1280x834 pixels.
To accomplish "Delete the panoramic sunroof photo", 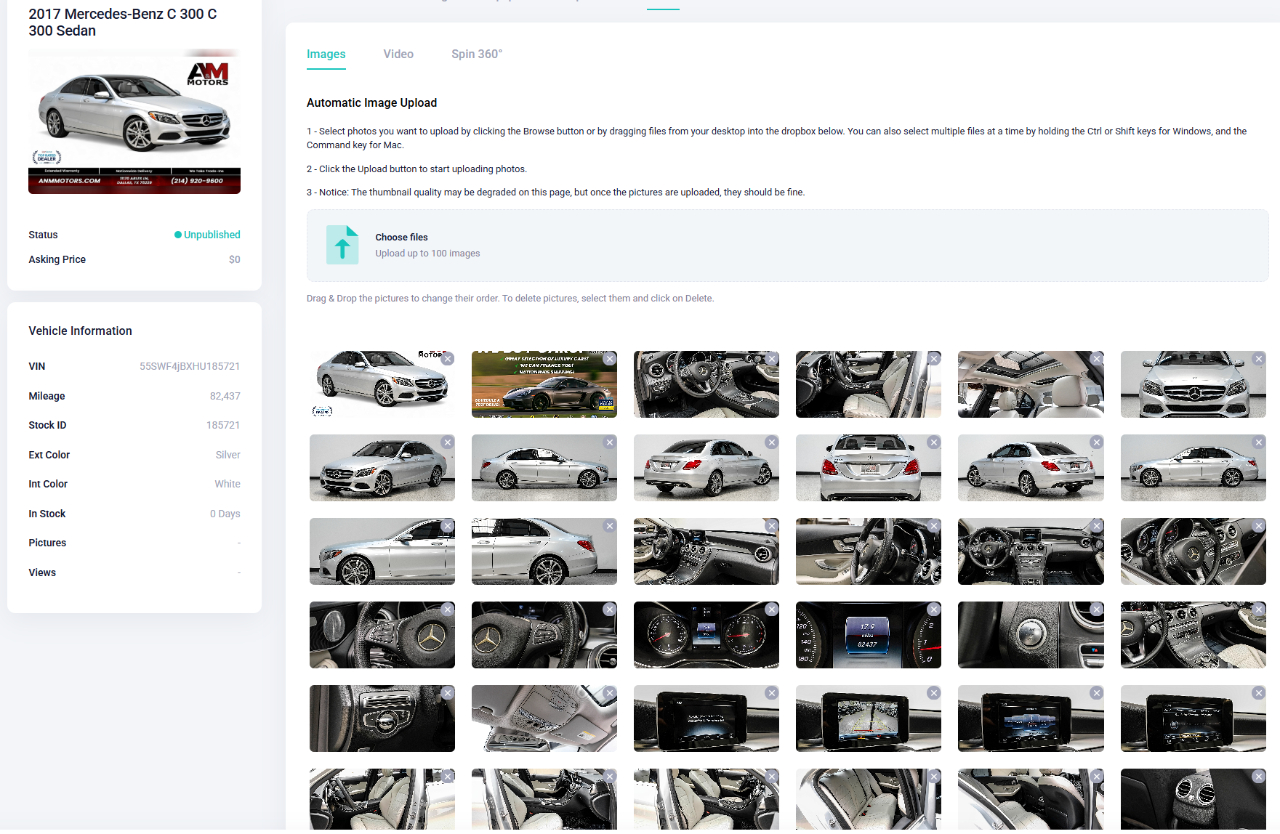I will (1097, 359).
